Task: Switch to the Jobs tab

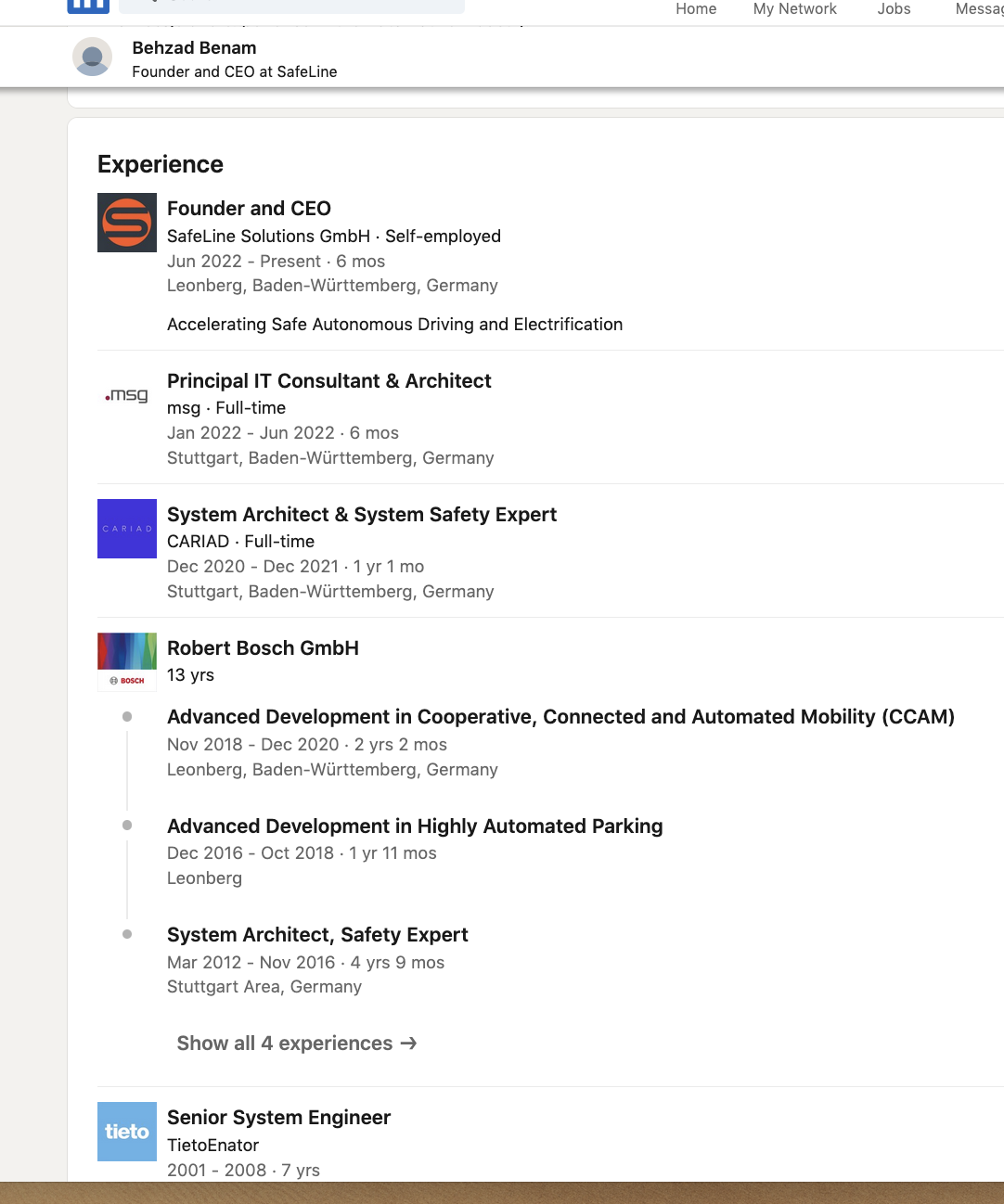Action: coord(894,9)
